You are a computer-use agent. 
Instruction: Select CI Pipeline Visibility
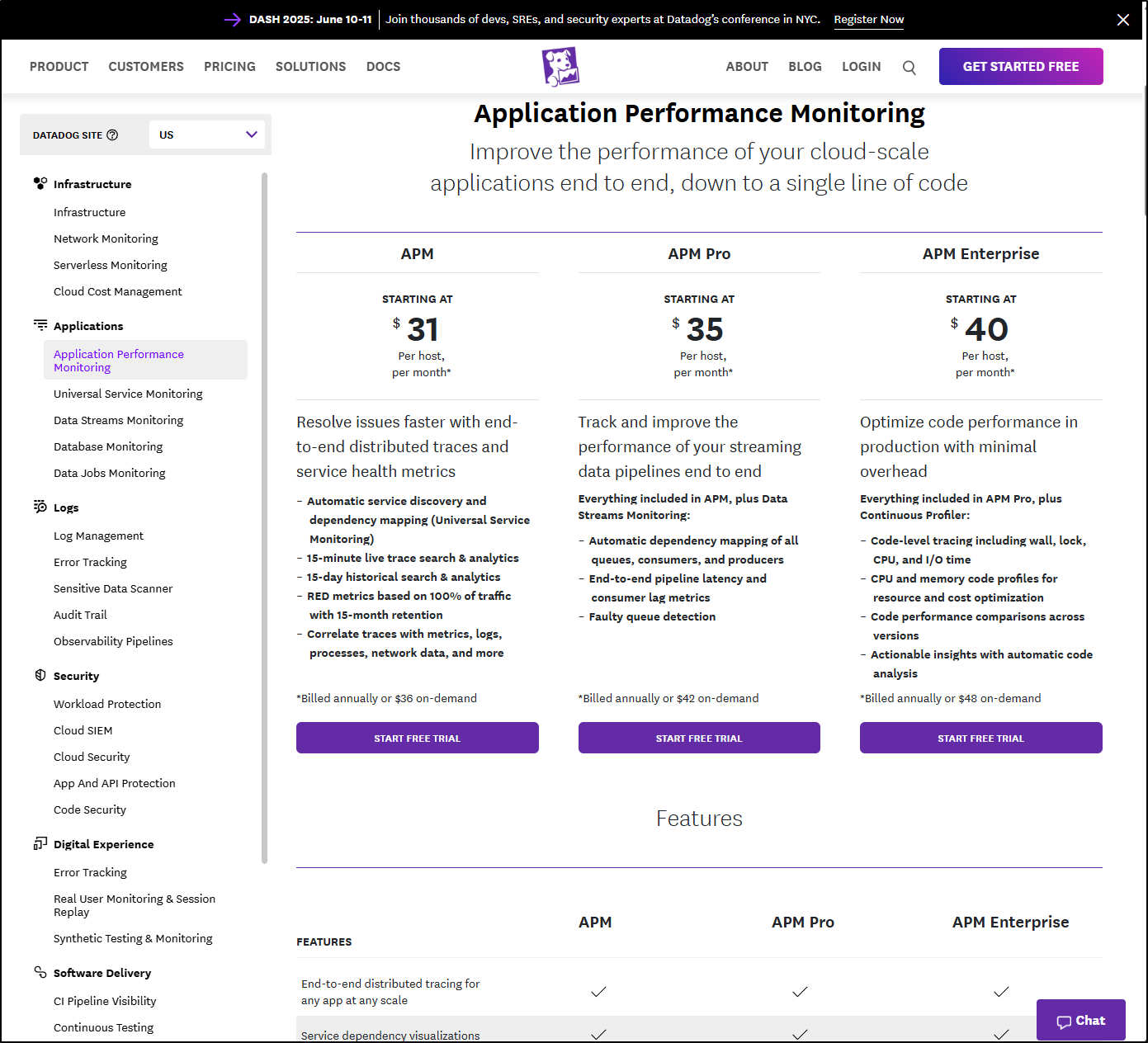pos(105,1001)
